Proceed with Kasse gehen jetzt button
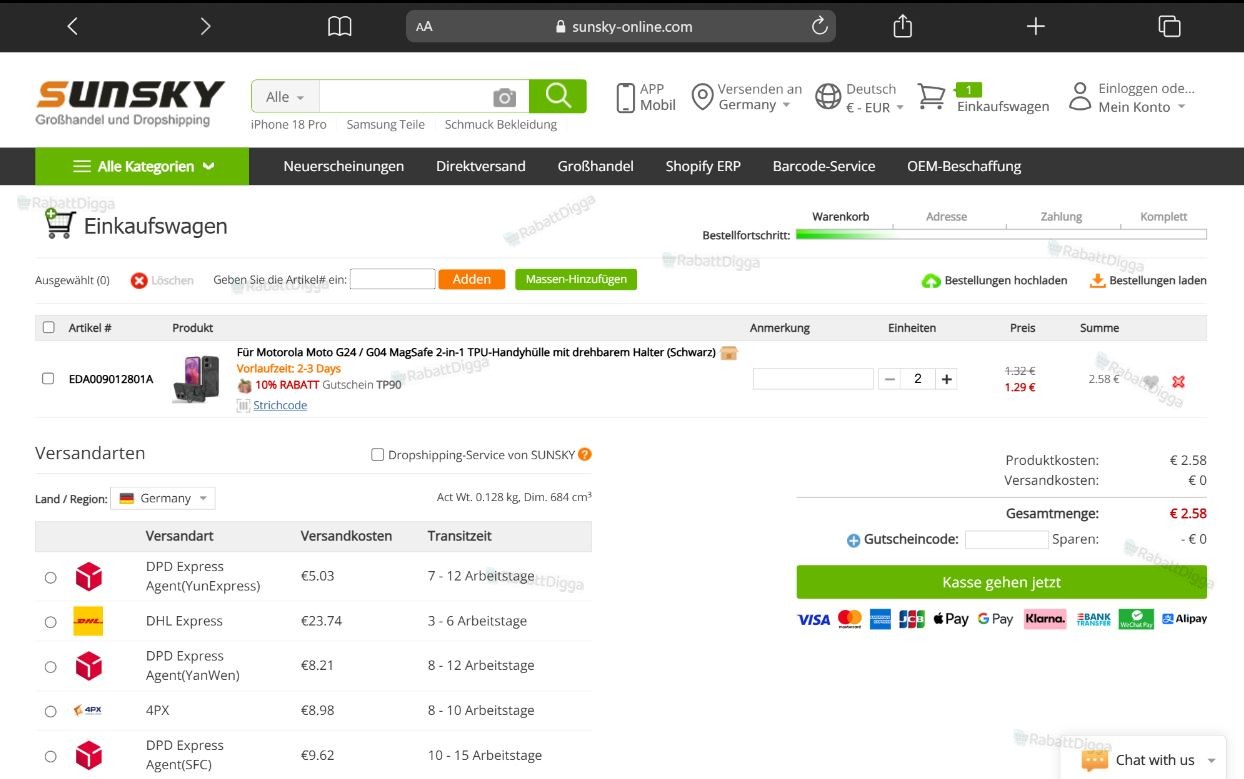This screenshot has height=779, width=1244. pos(1001,582)
